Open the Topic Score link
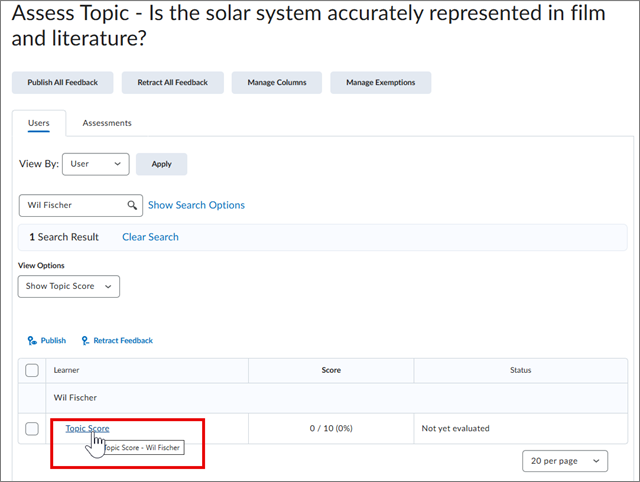The image size is (640, 482). point(87,428)
